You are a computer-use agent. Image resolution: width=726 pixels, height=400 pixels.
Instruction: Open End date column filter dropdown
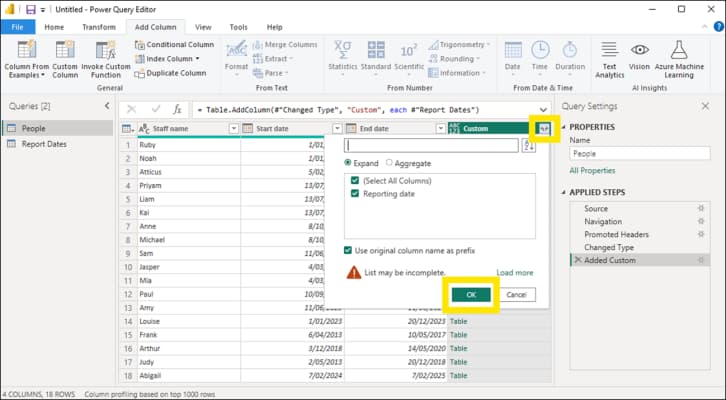[441, 129]
